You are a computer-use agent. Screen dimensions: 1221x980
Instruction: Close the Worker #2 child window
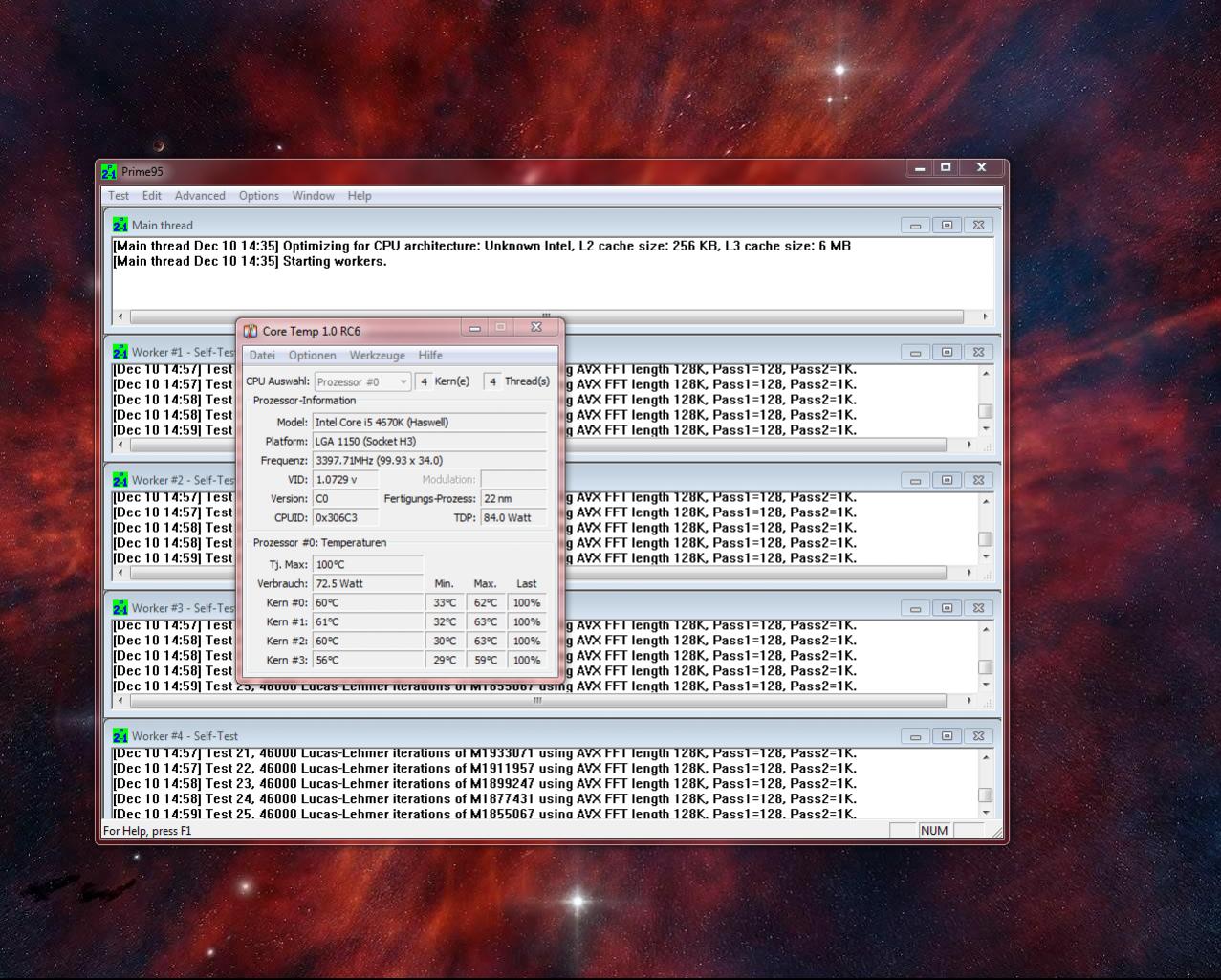(979, 481)
